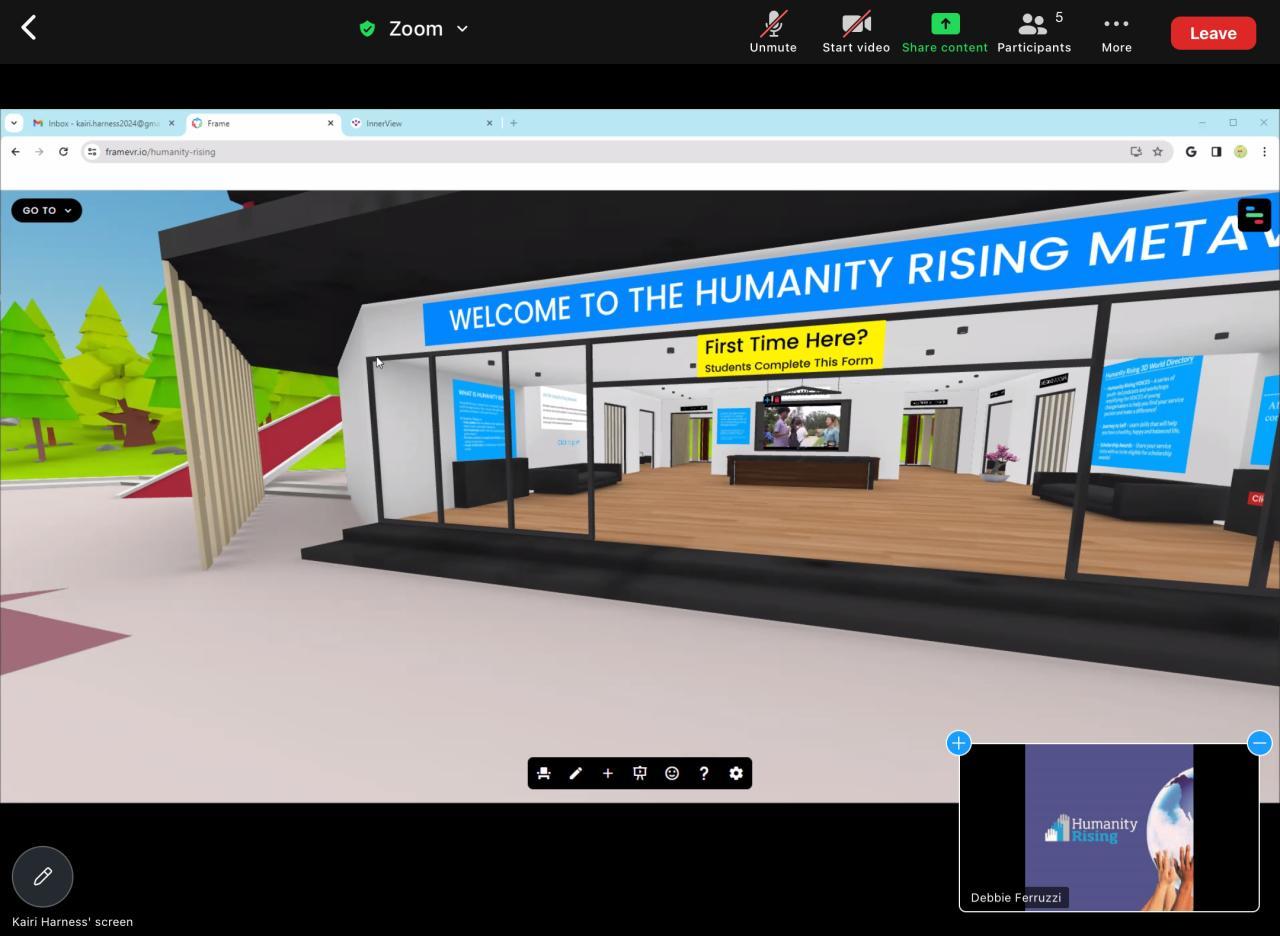Click the install app icon in address bar
This screenshot has height=936, width=1280.
(x=1136, y=152)
